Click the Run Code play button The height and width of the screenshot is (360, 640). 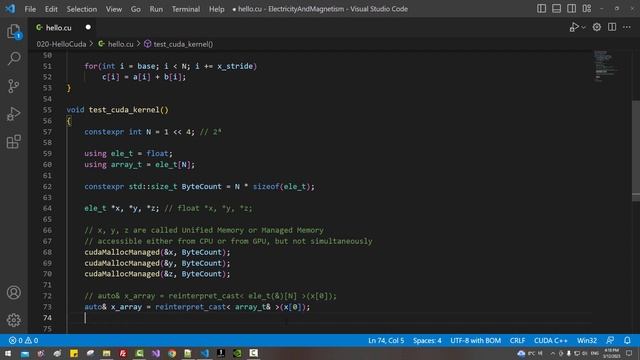[x=574, y=27]
